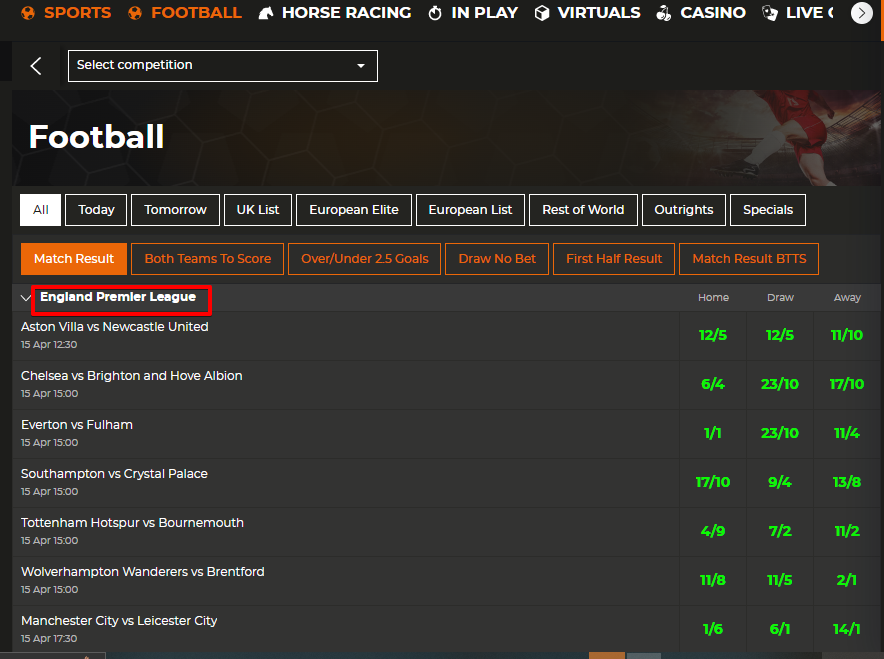Collapse the England Premier League section
The width and height of the screenshot is (884, 659).
25,298
